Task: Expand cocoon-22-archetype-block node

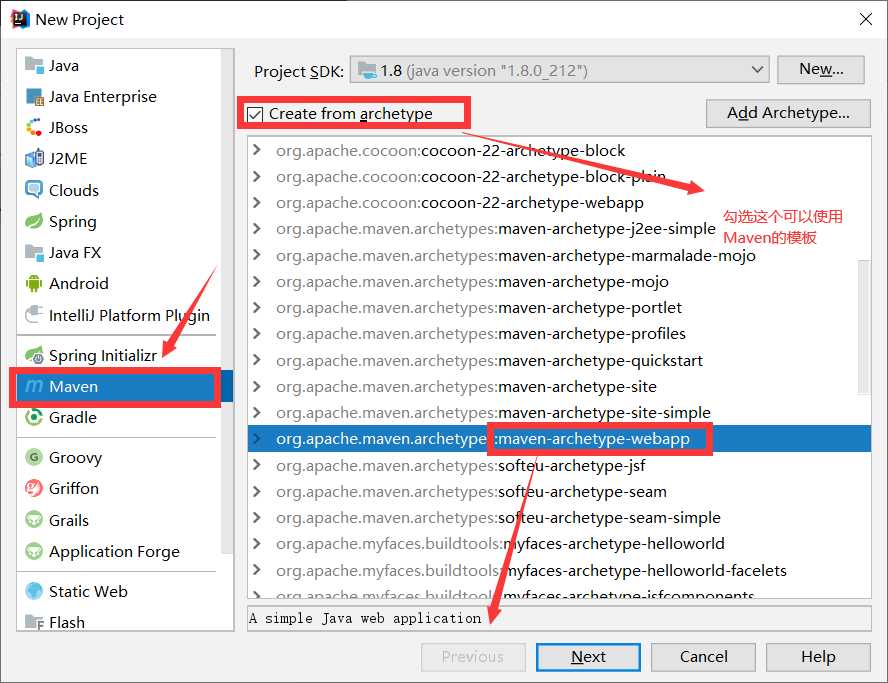Action: [x=257, y=150]
